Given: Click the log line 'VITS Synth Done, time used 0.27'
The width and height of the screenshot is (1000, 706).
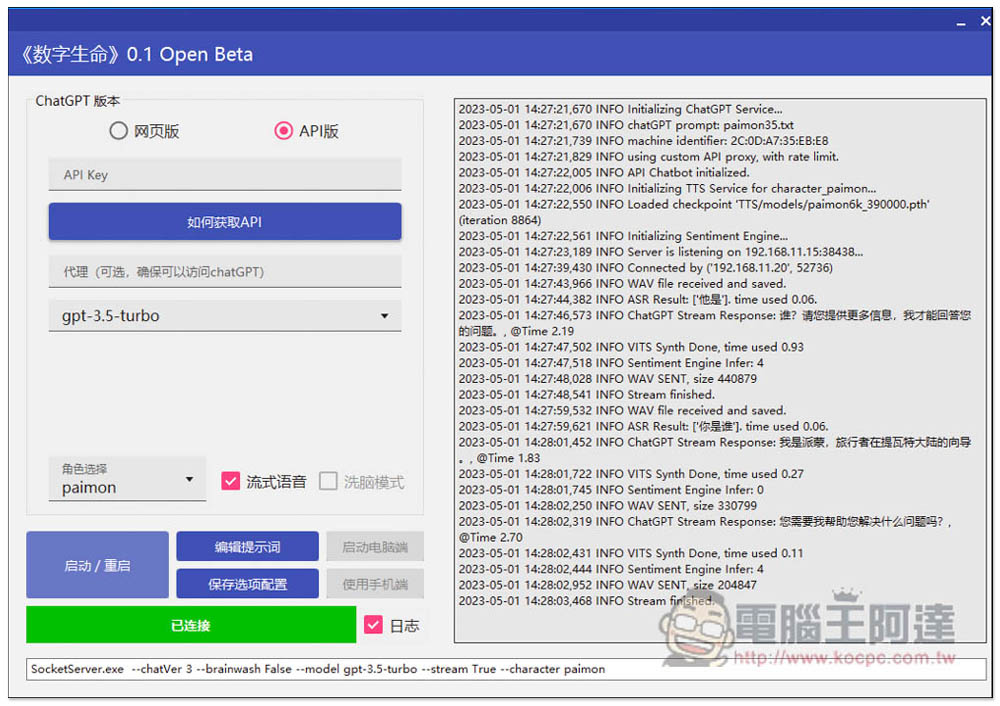Looking at the screenshot, I should 631,474.
